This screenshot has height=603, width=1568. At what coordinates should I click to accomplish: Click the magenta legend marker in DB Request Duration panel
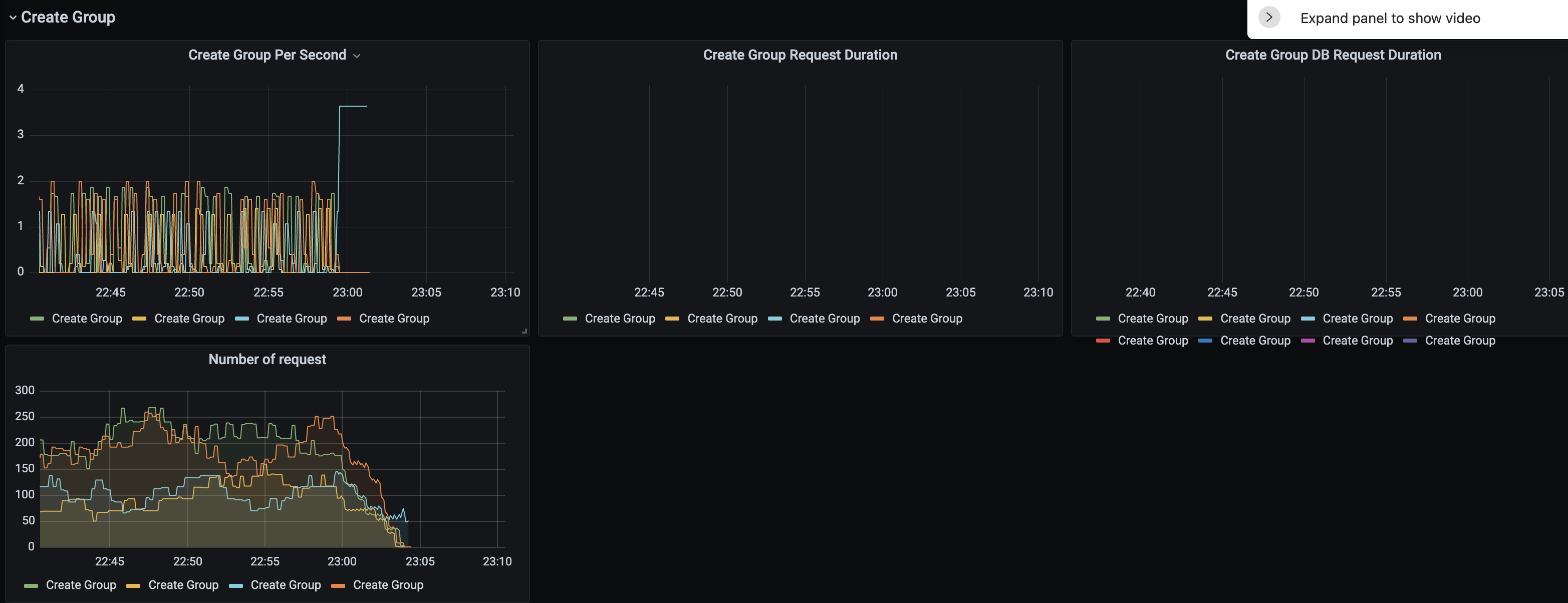1309,340
